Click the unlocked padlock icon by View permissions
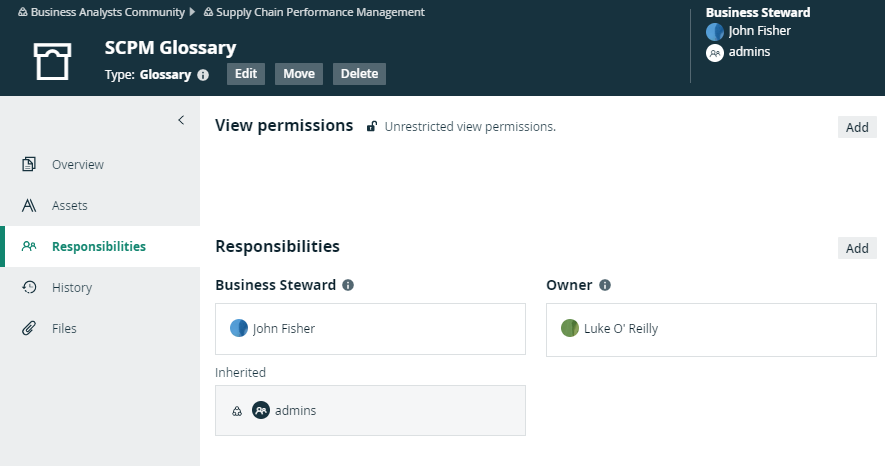Image resolution: width=885 pixels, height=466 pixels. 371,127
